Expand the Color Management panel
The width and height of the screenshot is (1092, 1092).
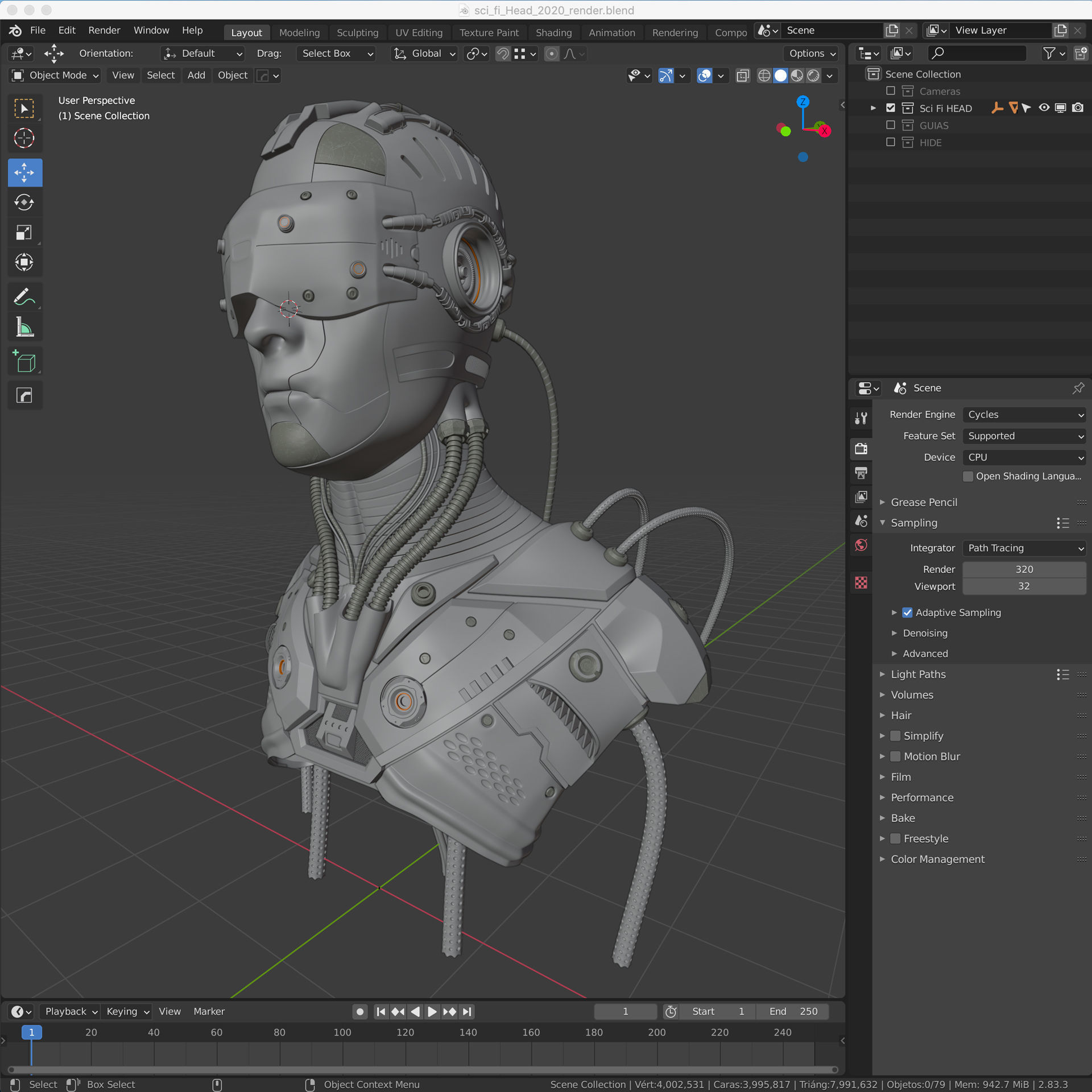pyautogui.click(x=937, y=859)
